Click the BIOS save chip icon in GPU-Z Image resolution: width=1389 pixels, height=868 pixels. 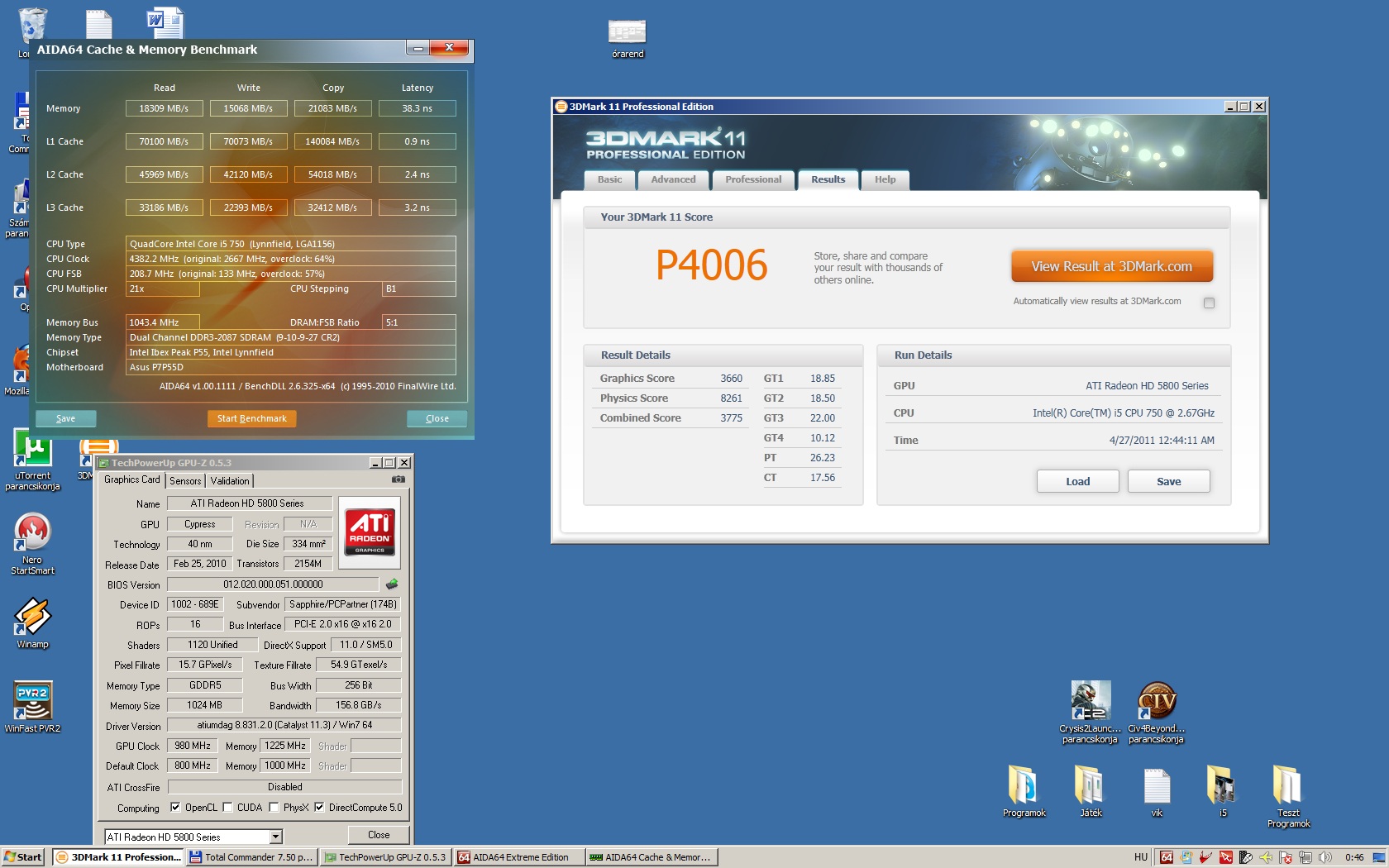pyautogui.click(x=392, y=584)
